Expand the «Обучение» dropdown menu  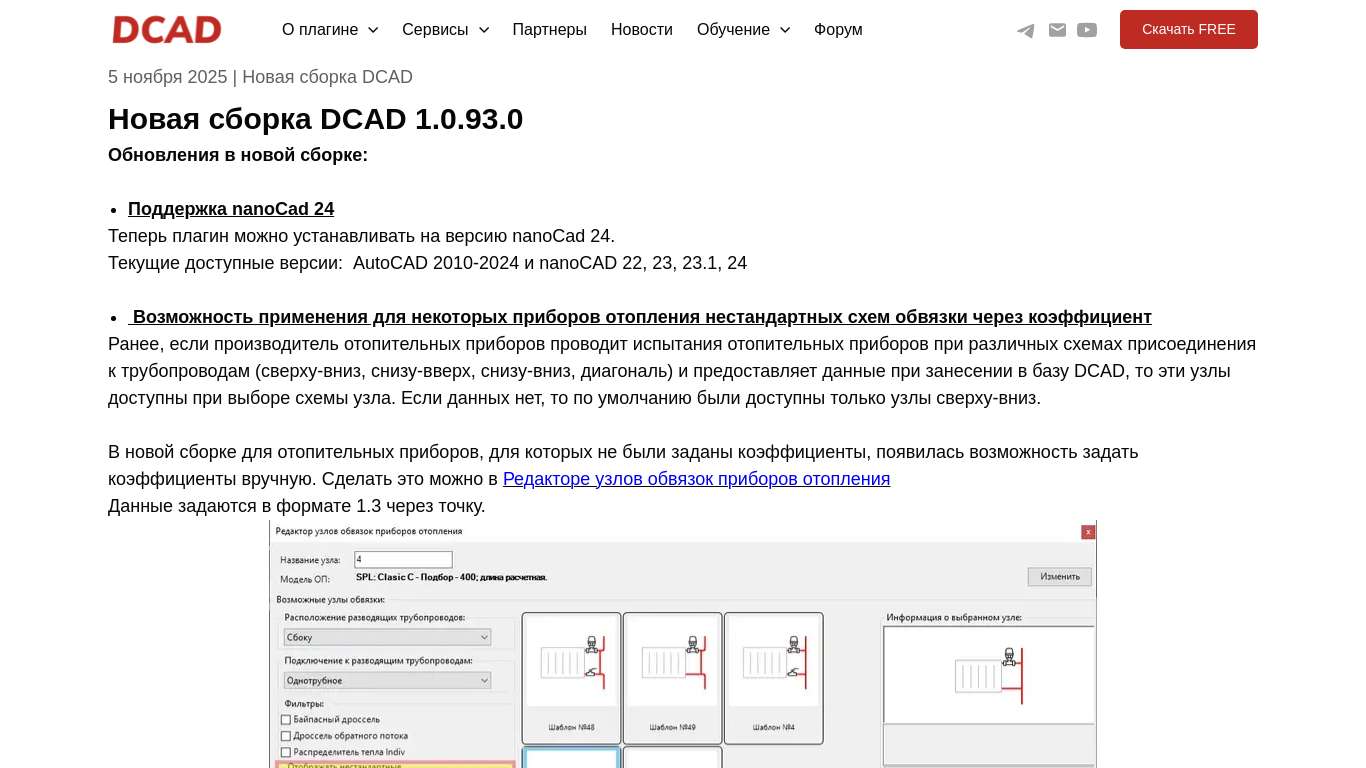pos(744,30)
